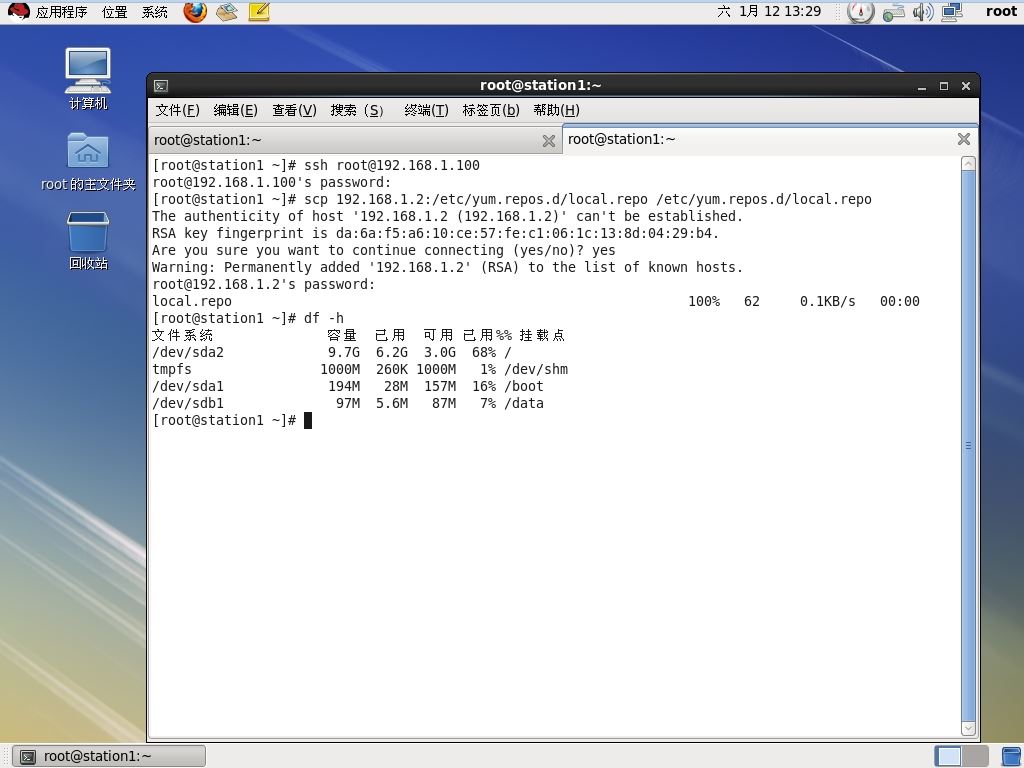
Task: Maximize the terminal window
Action: [x=944, y=86]
